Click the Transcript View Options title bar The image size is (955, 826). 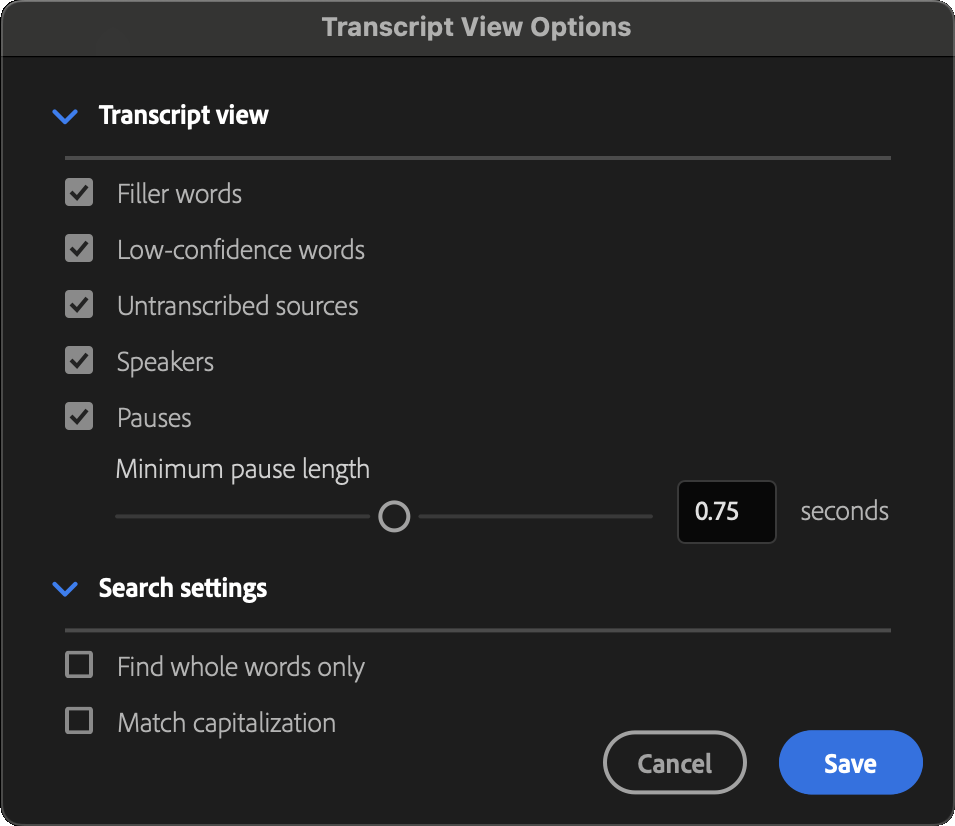click(x=478, y=28)
